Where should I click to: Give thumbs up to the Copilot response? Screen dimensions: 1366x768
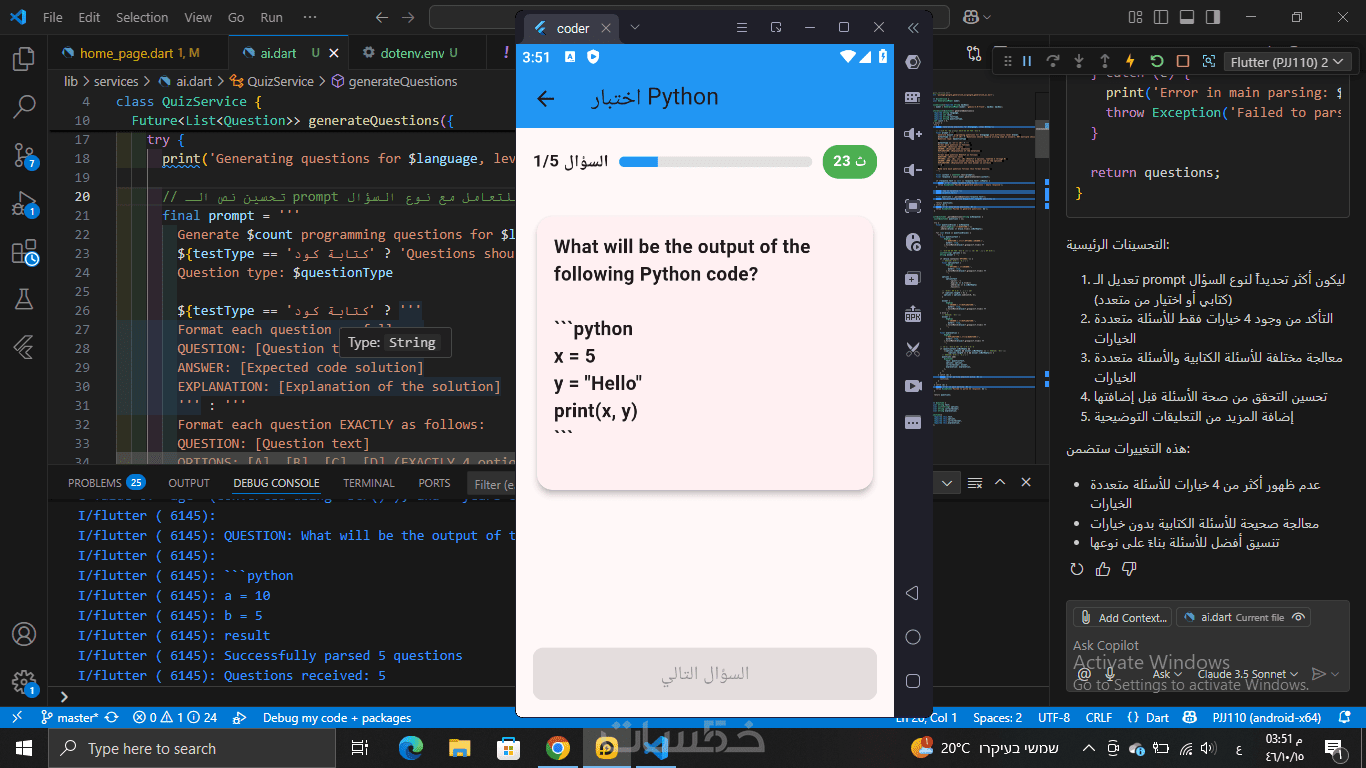tap(1103, 569)
